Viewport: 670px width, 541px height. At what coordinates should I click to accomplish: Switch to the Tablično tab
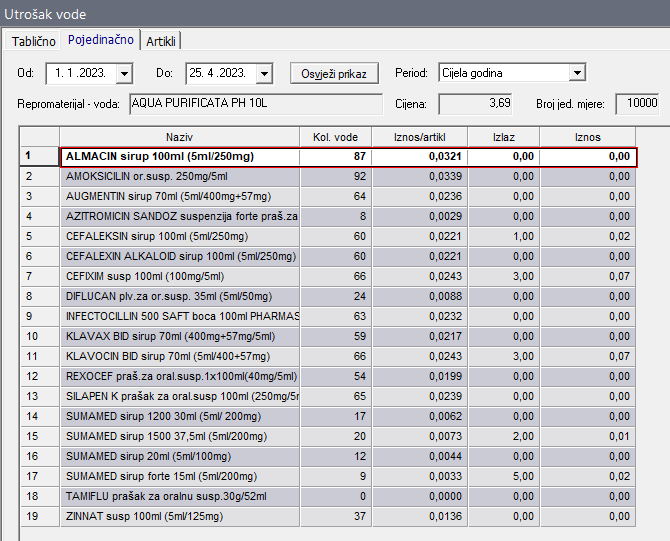tap(33, 41)
